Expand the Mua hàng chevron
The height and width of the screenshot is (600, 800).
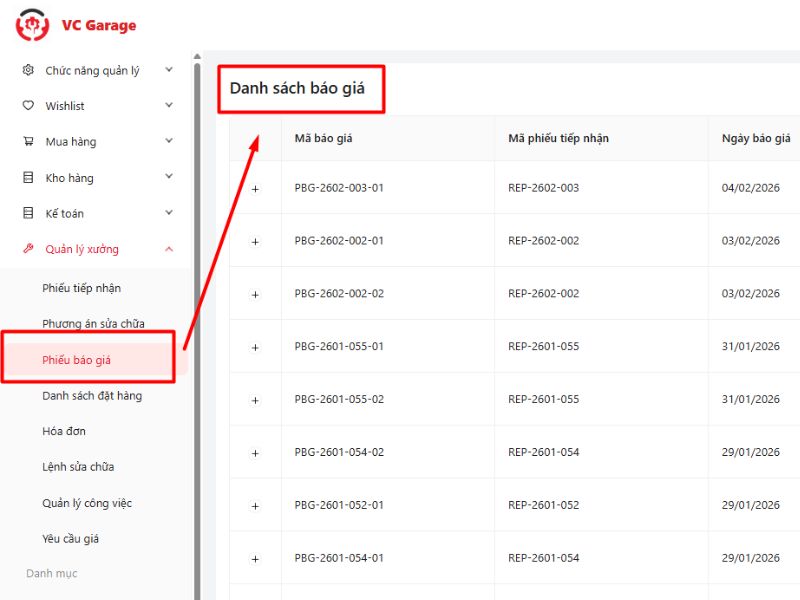pyautogui.click(x=169, y=142)
